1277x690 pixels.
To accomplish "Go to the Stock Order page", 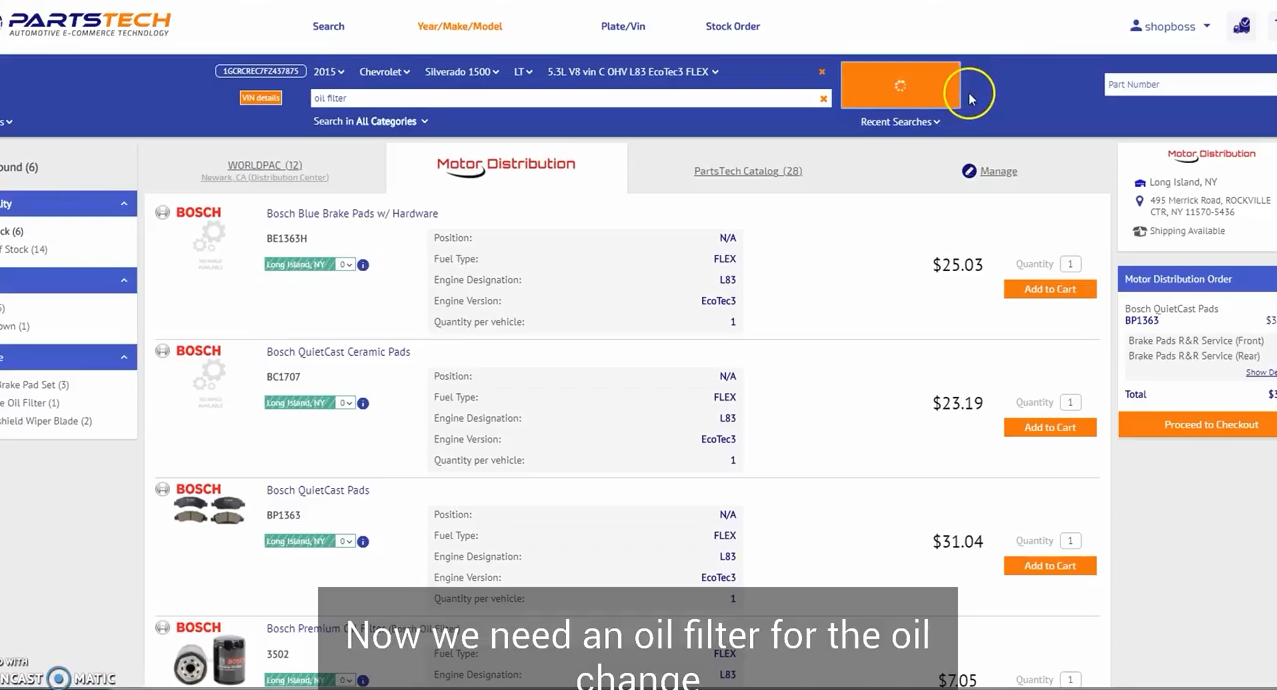I will (732, 26).
